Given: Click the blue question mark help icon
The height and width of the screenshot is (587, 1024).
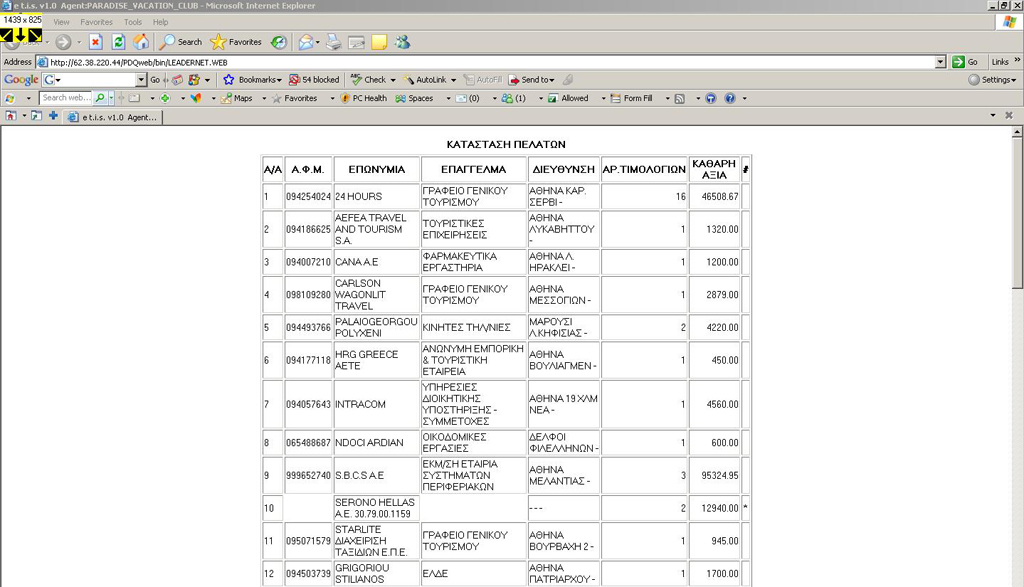Looking at the screenshot, I should (730, 99).
